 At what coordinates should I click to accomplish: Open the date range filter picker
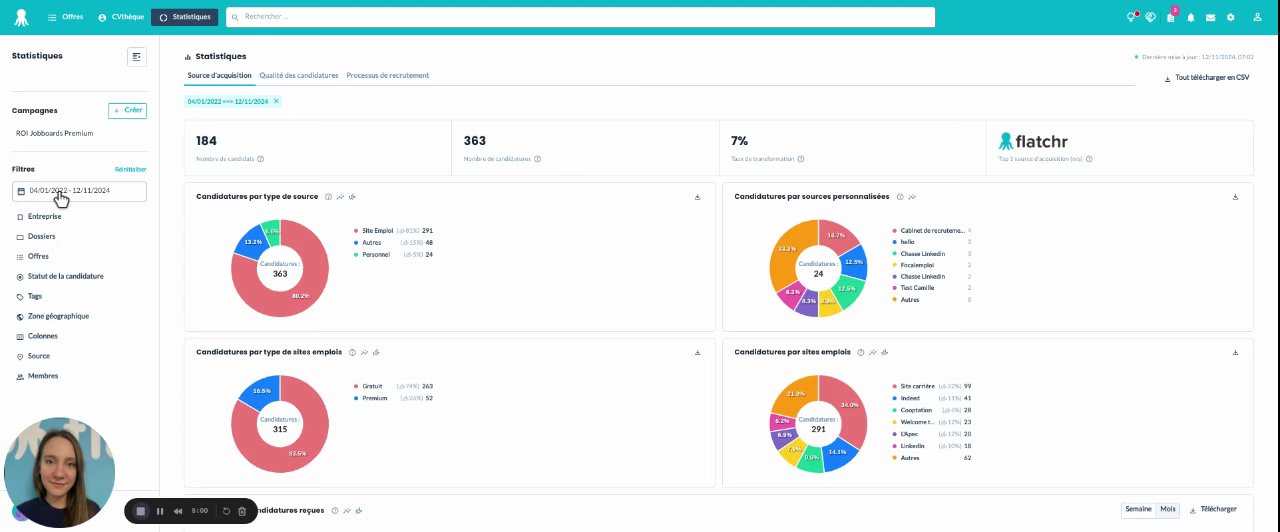(79, 191)
